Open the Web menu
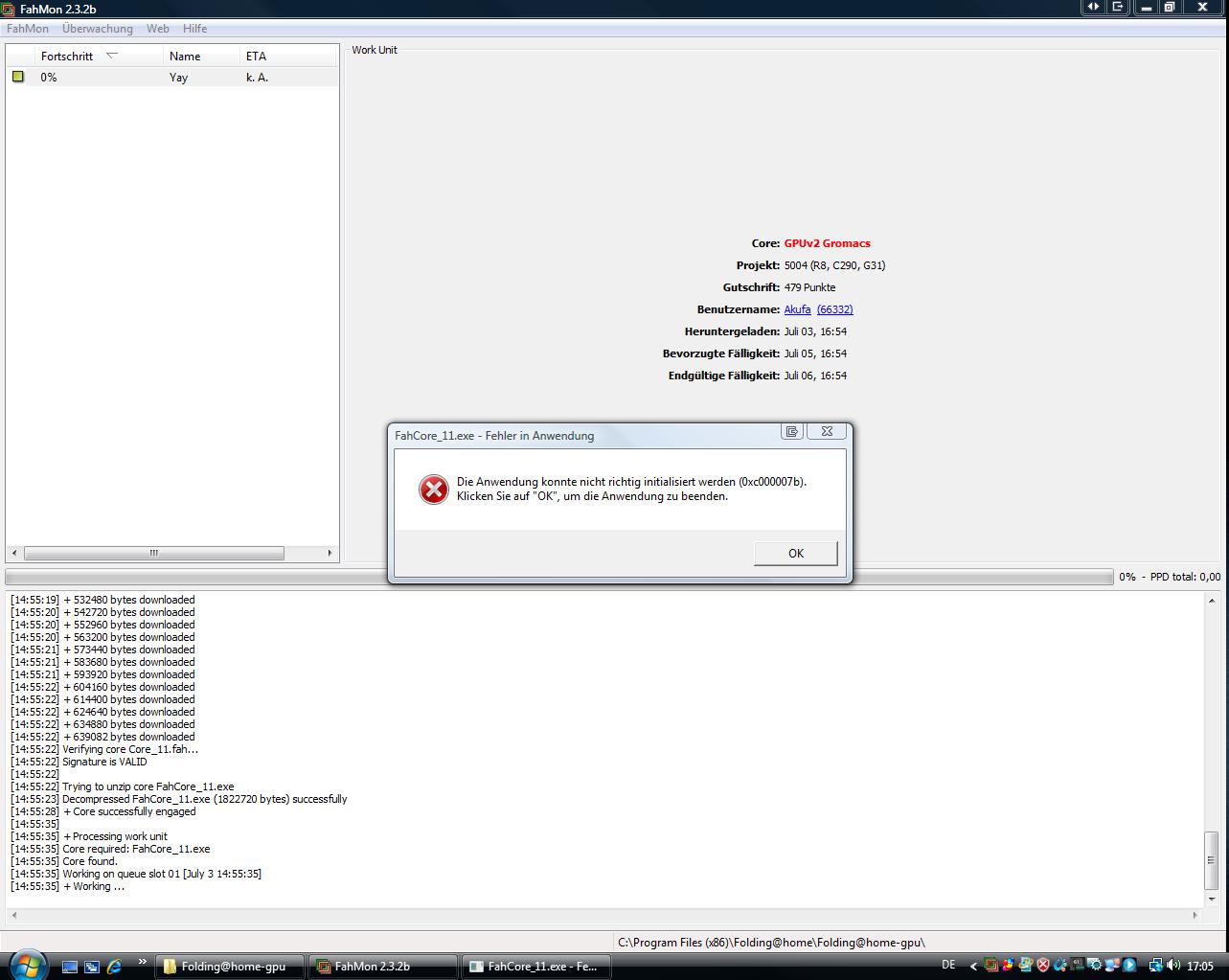 pyautogui.click(x=158, y=29)
